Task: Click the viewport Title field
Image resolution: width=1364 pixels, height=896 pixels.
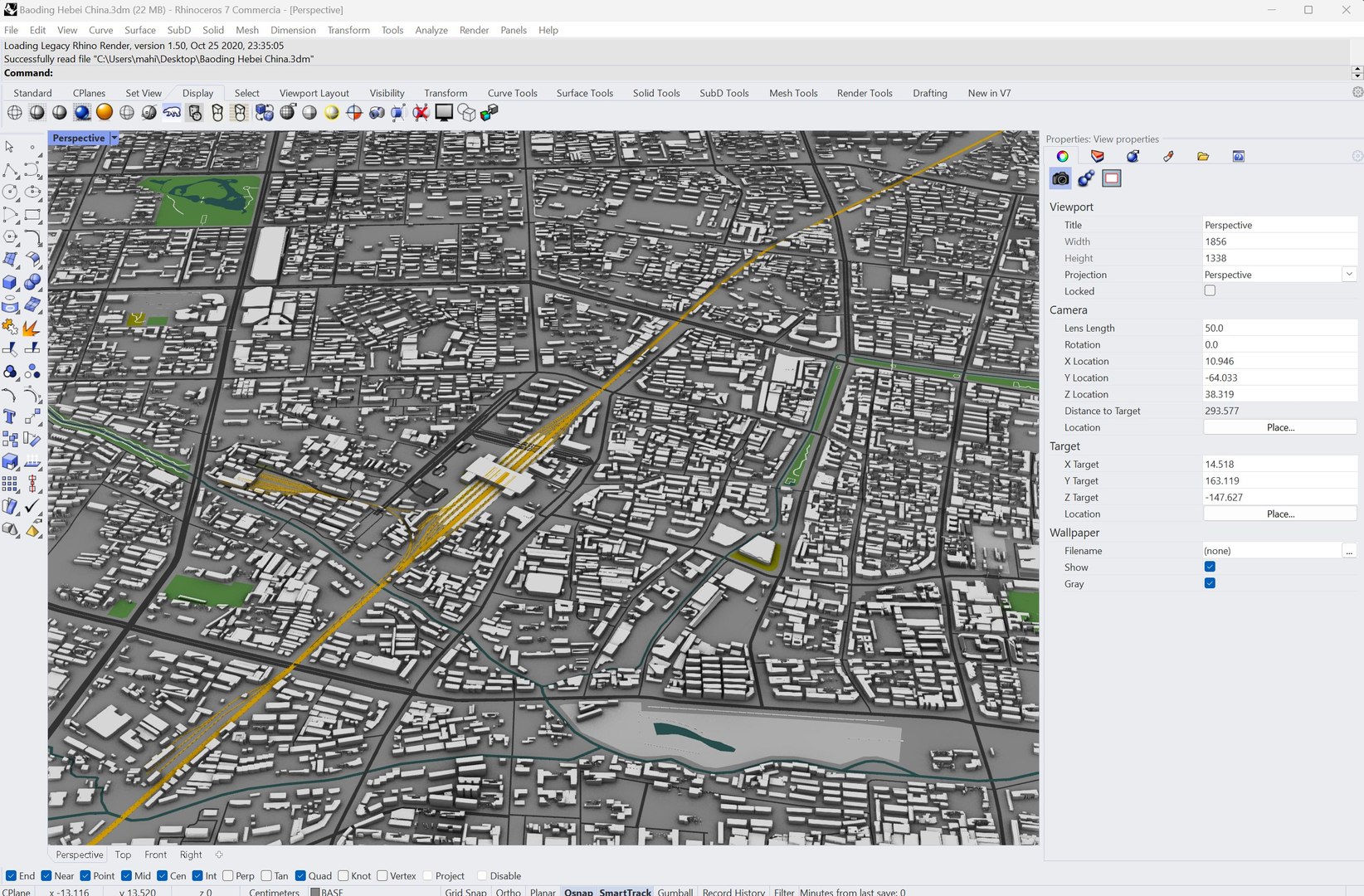Action: click(1280, 225)
